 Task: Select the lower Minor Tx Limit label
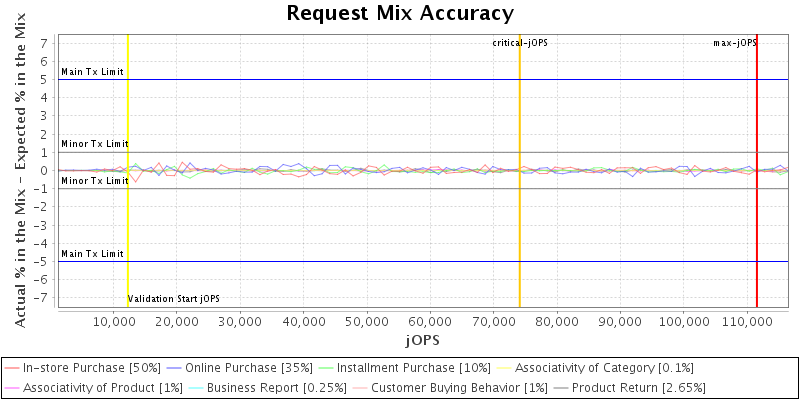click(x=94, y=181)
